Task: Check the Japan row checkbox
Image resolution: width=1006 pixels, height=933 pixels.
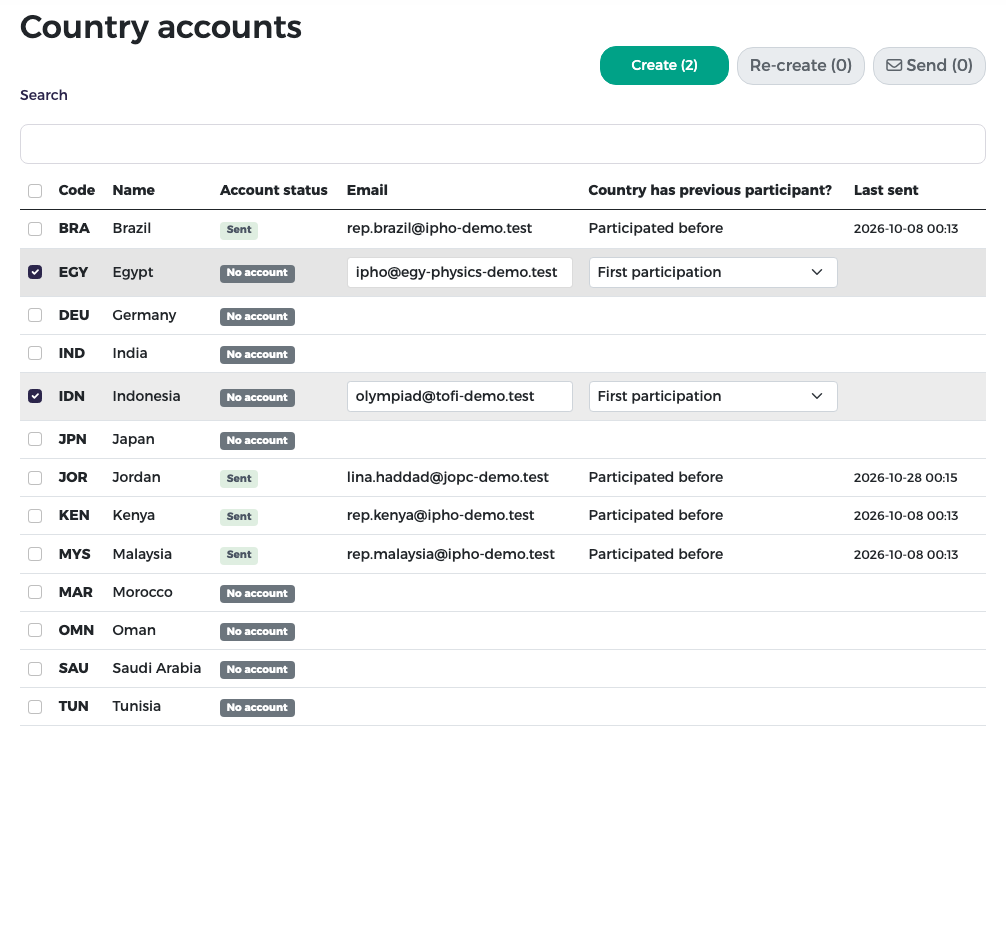Action: (x=35, y=439)
